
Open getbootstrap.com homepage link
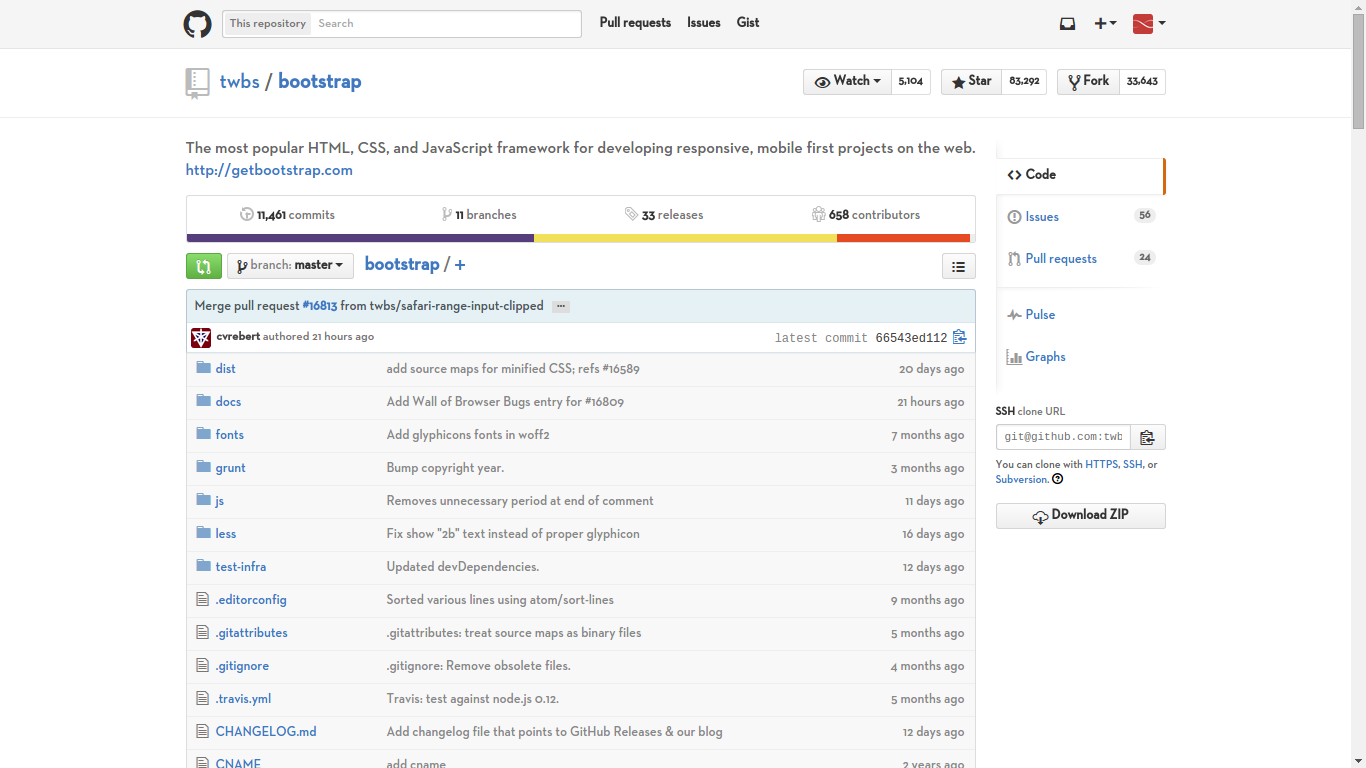269,170
